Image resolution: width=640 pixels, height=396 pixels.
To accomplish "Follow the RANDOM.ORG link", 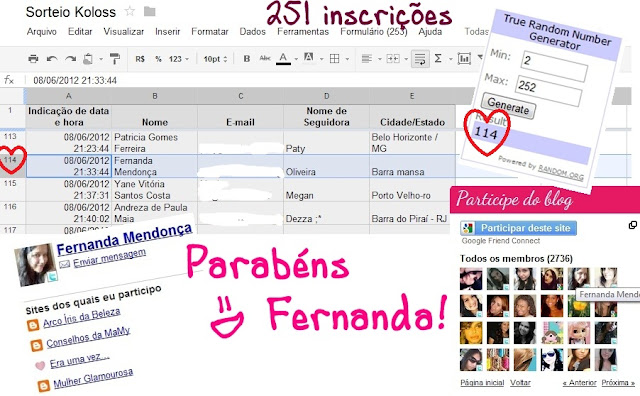I will (561, 172).
